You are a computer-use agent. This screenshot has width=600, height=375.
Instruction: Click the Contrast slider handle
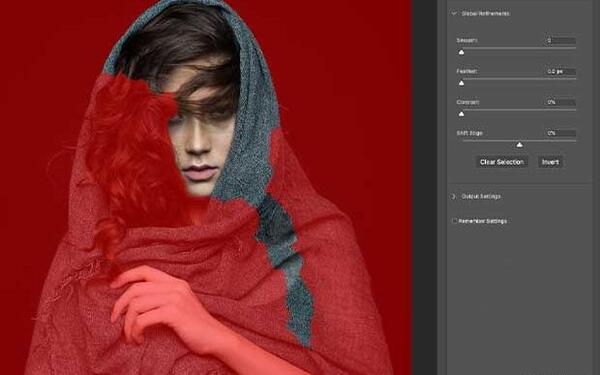[x=461, y=114]
